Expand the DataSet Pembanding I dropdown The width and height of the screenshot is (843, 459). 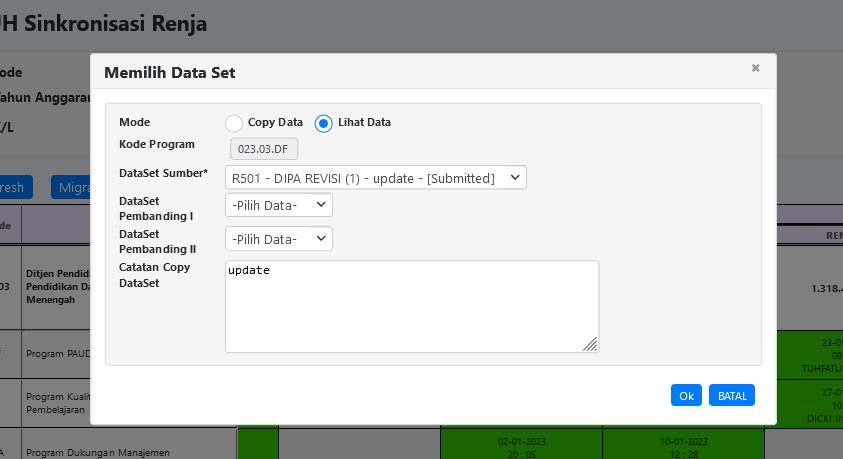tap(278, 205)
